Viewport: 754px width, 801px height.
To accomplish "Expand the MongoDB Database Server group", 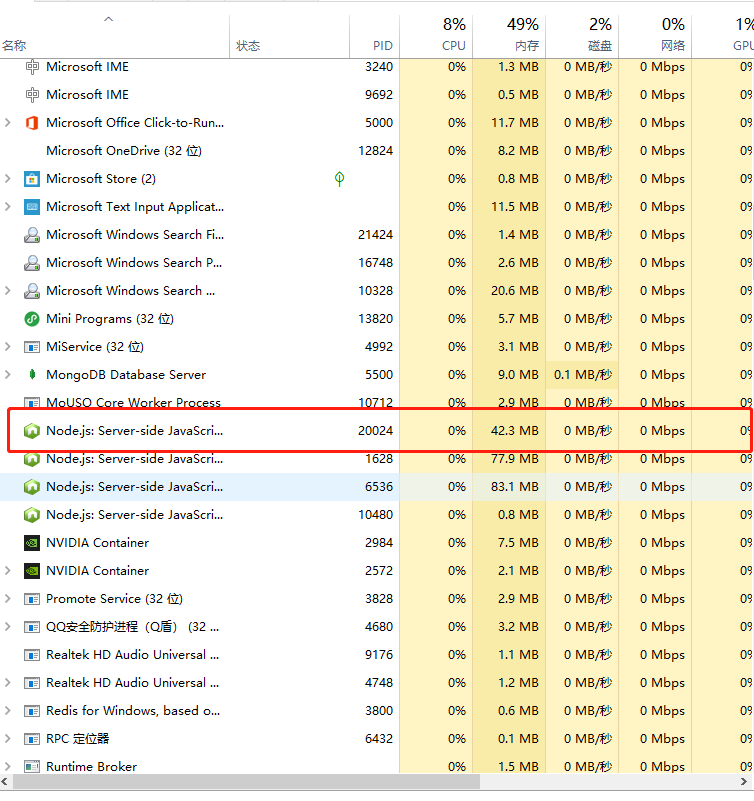I will 8,375.
